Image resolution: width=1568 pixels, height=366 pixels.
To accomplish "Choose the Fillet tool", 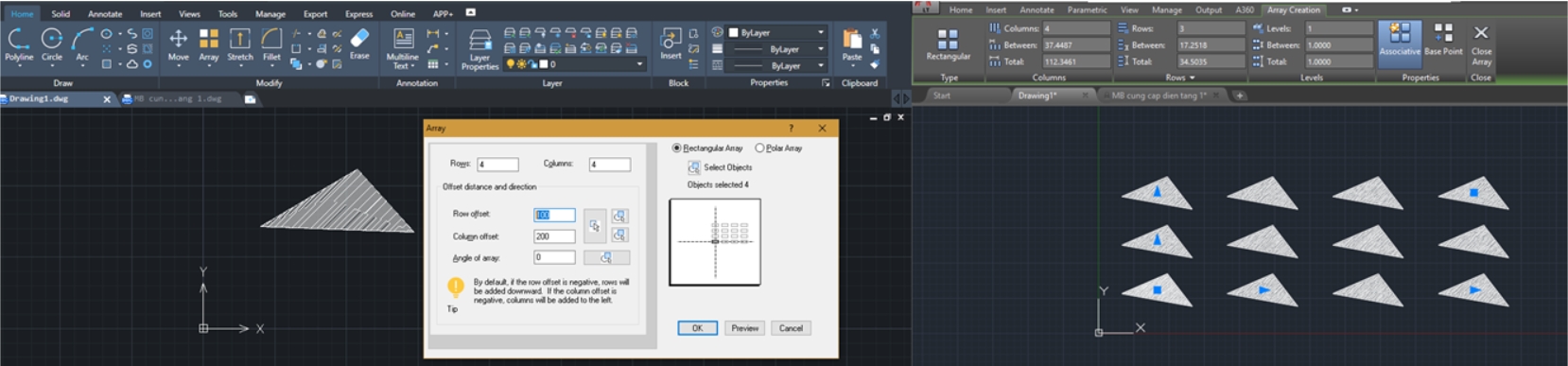I will pyautogui.click(x=271, y=44).
